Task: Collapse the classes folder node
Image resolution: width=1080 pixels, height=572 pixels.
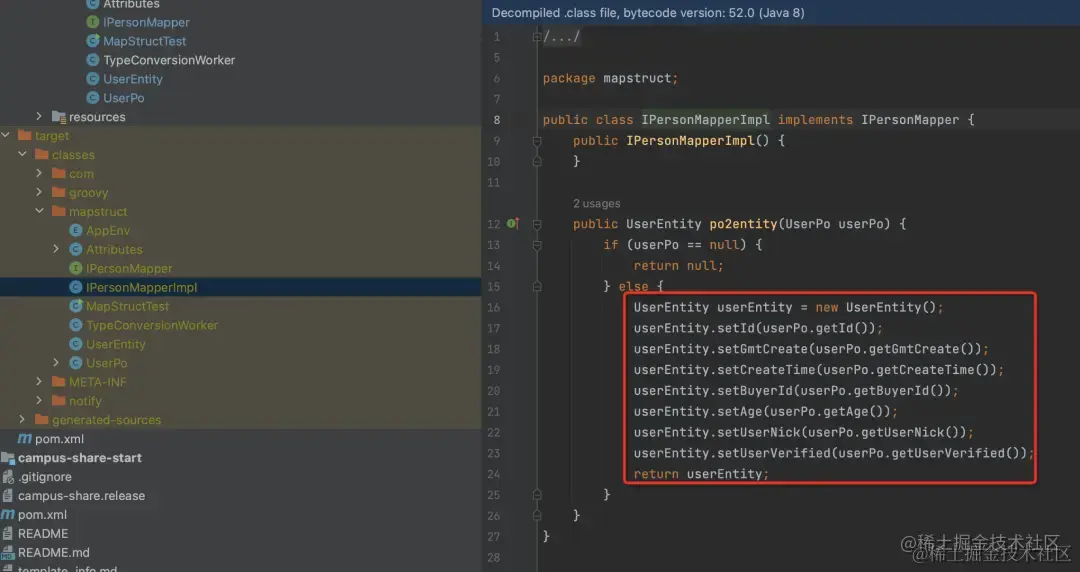Action: click(x=22, y=154)
